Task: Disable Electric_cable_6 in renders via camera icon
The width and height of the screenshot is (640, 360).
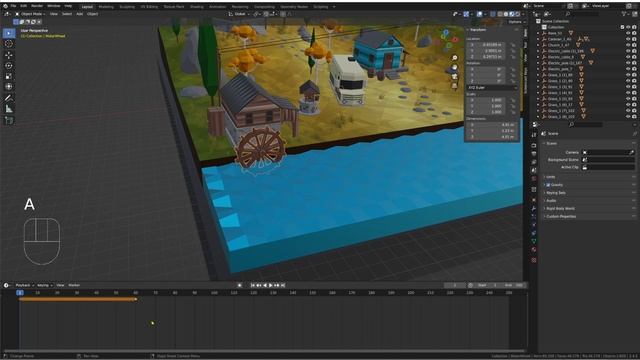Action: pyautogui.click(x=634, y=57)
